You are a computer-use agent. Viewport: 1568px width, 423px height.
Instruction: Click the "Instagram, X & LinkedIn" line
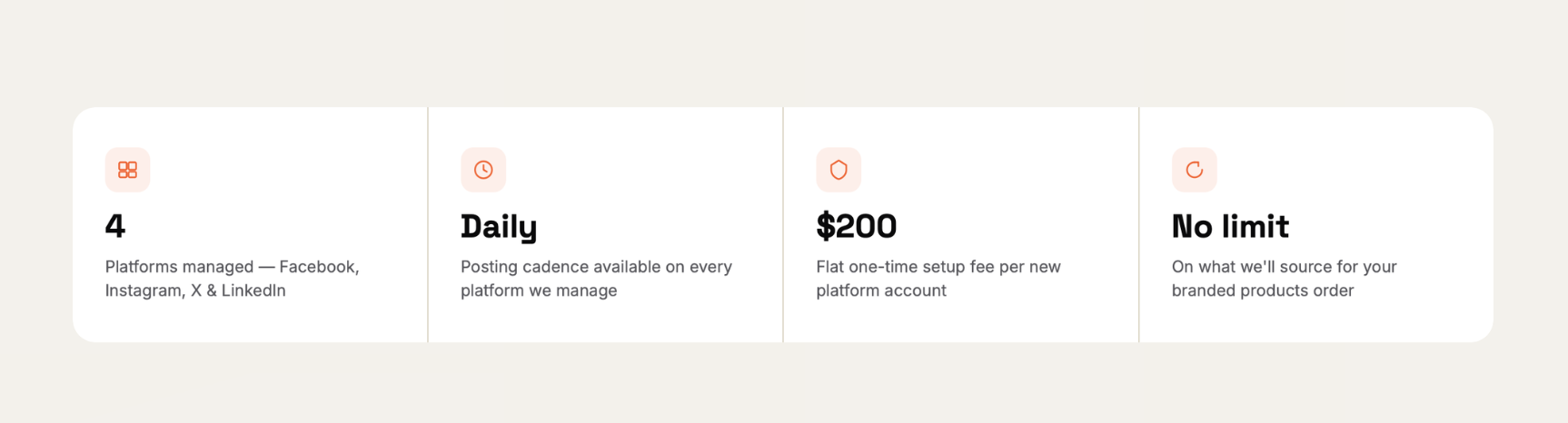(x=195, y=290)
